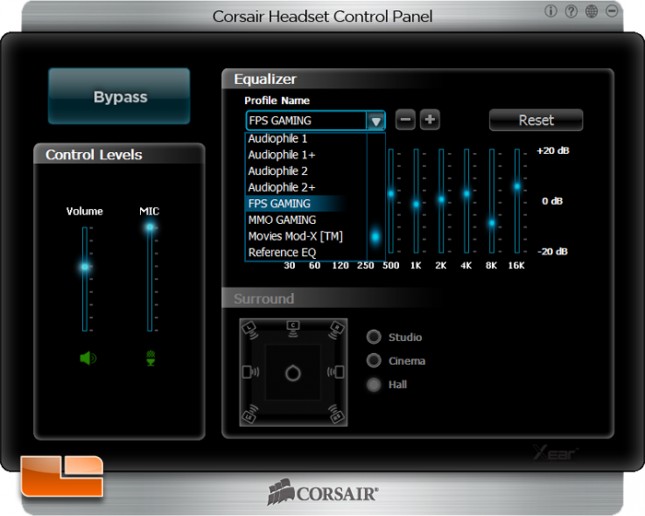Toggle the Bypass button

point(119,96)
